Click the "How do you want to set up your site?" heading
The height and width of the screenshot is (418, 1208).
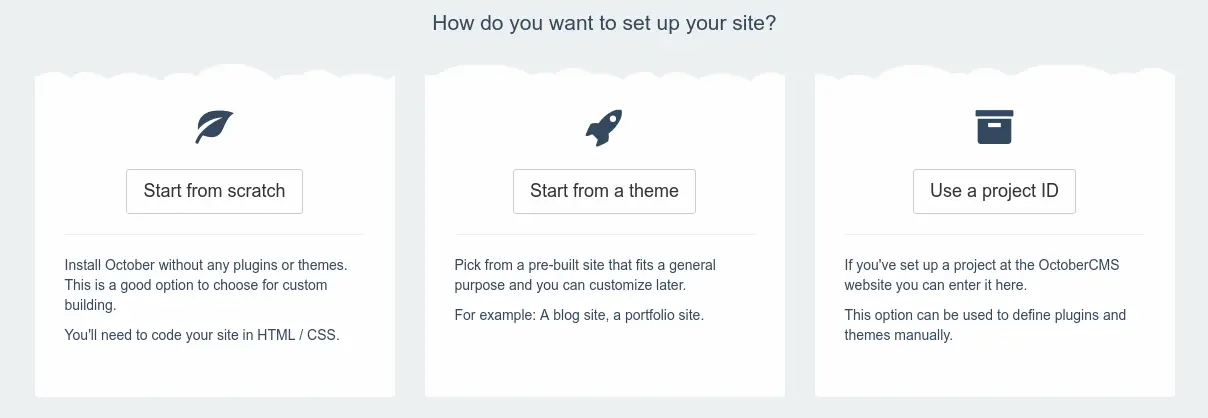point(604,23)
